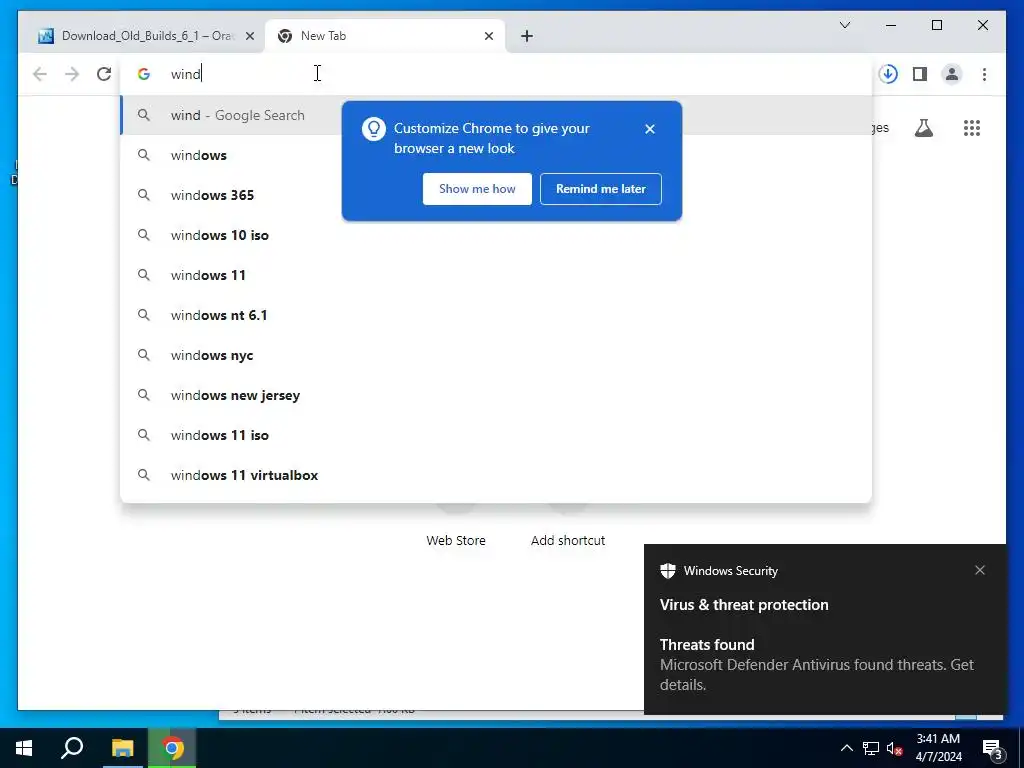Viewport: 1024px width, 768px height.
Task: Click the taskbar clock showing 3:41 AM
Action: coord(938,748)
